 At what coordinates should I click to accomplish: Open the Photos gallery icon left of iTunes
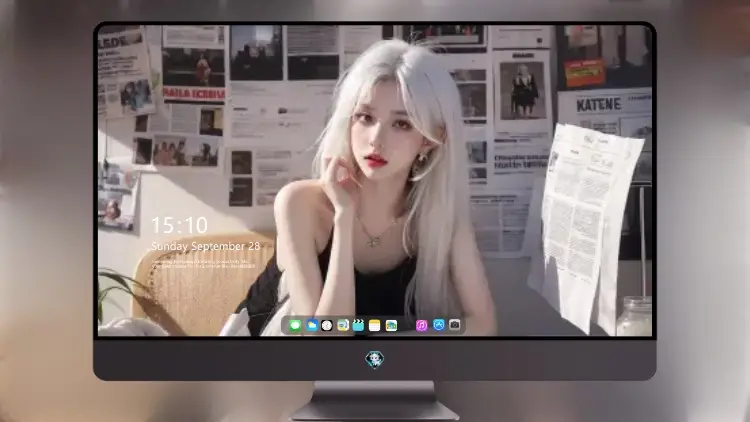(391, 326)
